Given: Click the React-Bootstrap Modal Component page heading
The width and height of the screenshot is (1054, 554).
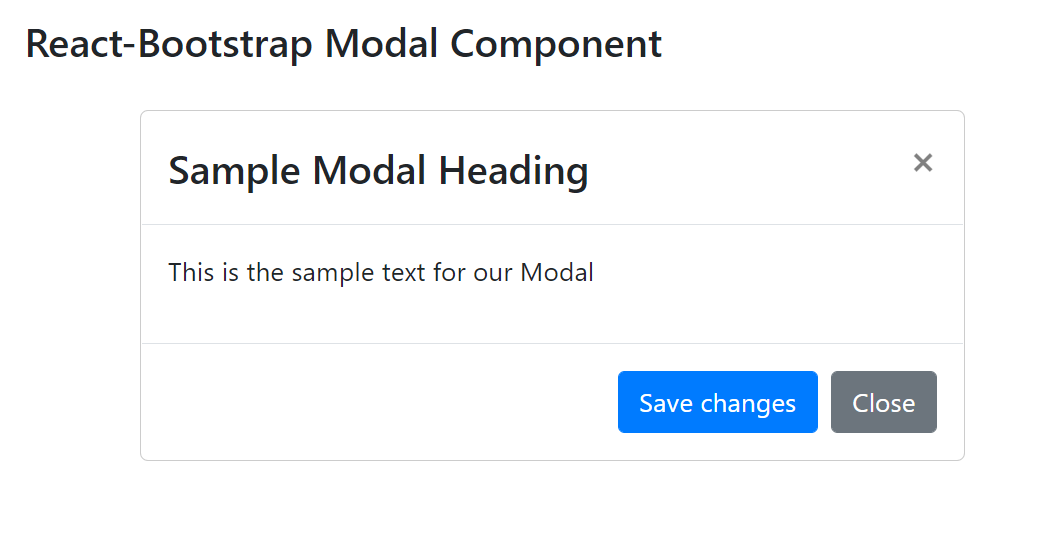Looking at the screenshot, I should pos(343,44).
